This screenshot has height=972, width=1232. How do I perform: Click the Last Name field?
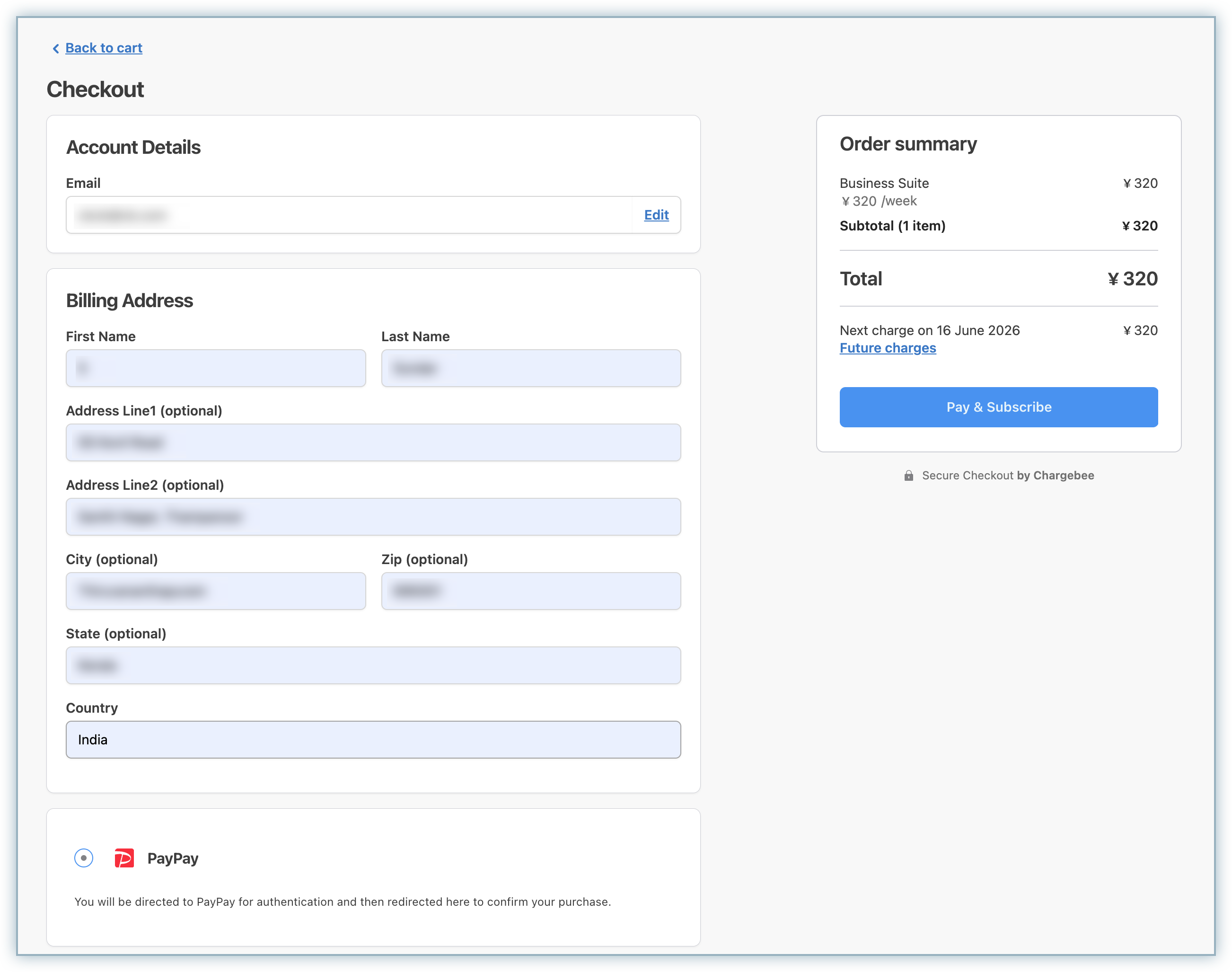coord(531,368)
